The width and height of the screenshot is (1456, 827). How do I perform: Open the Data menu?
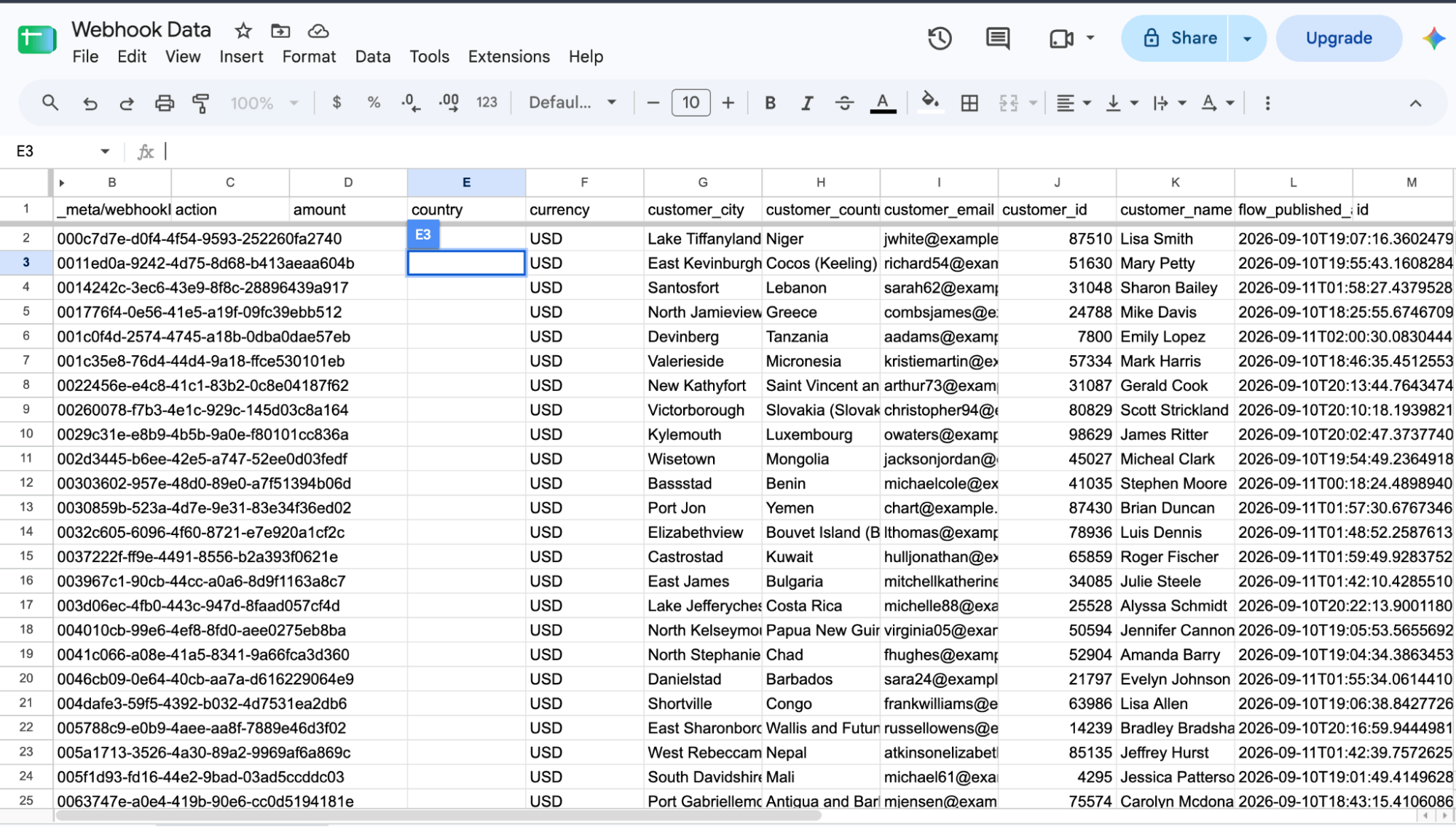tap(373, 57)
